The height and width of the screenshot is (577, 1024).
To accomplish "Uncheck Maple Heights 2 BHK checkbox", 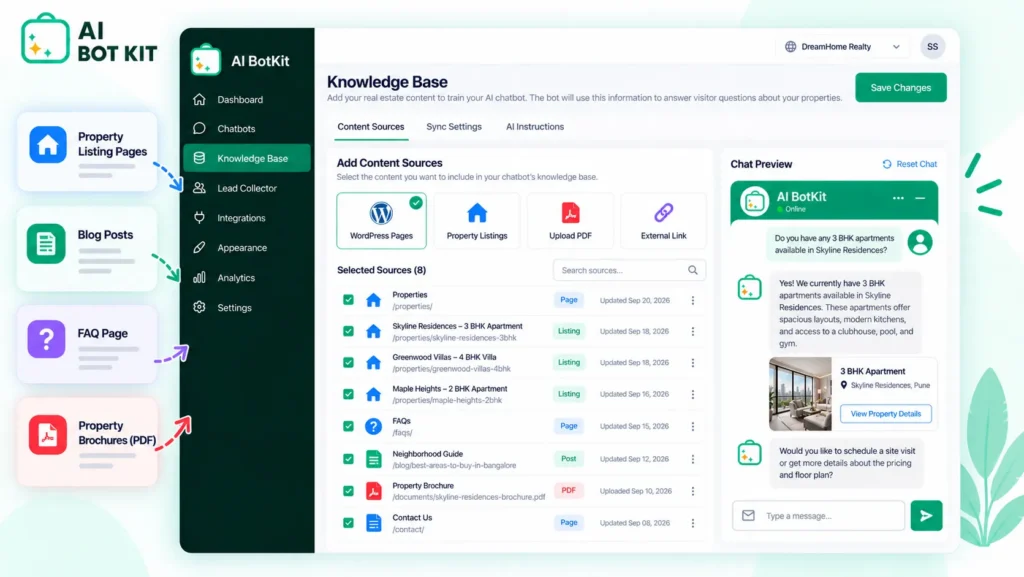I will pyautogui.click(x=348, y=394).
